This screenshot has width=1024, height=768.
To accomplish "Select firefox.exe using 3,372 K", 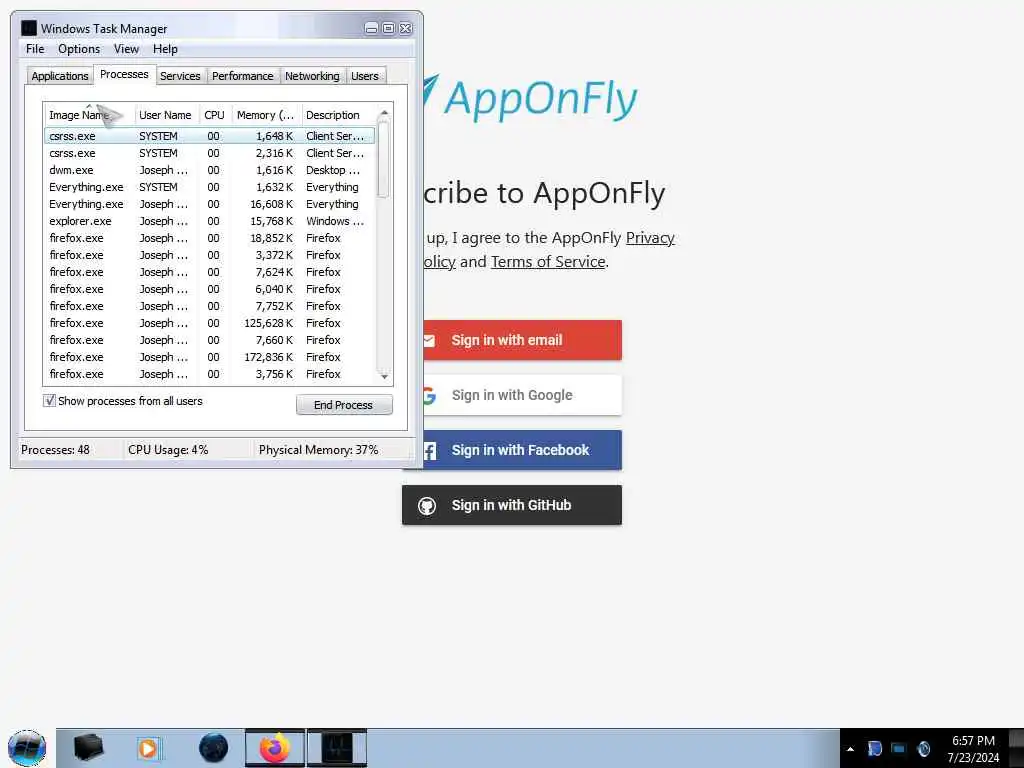I will tap(210, 255).
